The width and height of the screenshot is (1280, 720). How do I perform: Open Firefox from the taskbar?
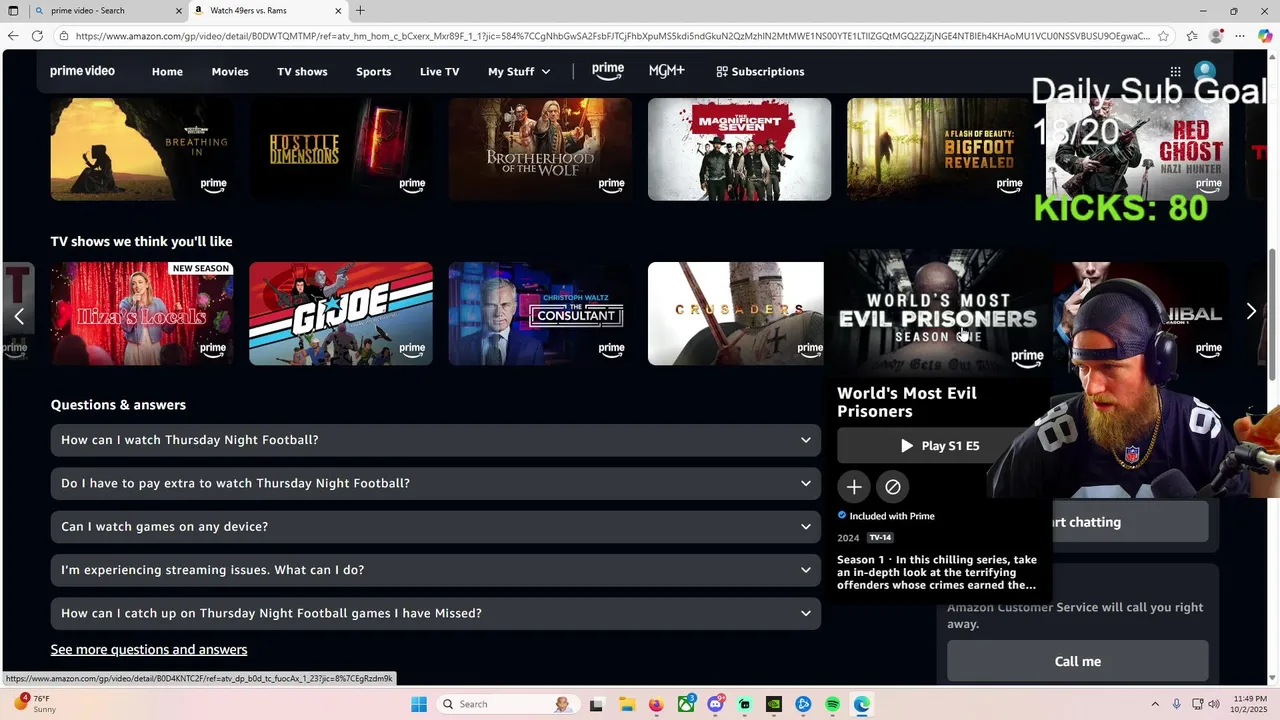(x=656, y=704)
